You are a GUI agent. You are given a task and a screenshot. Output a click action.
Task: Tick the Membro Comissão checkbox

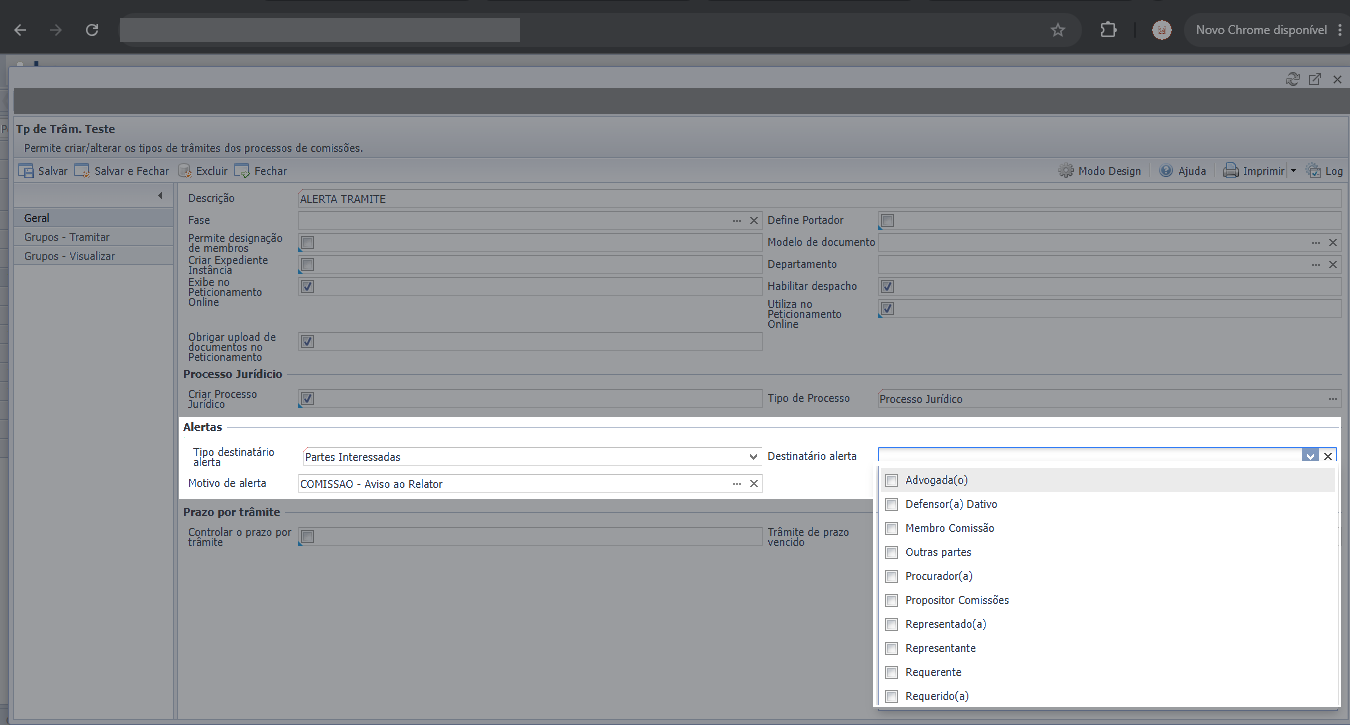(892, 528)
